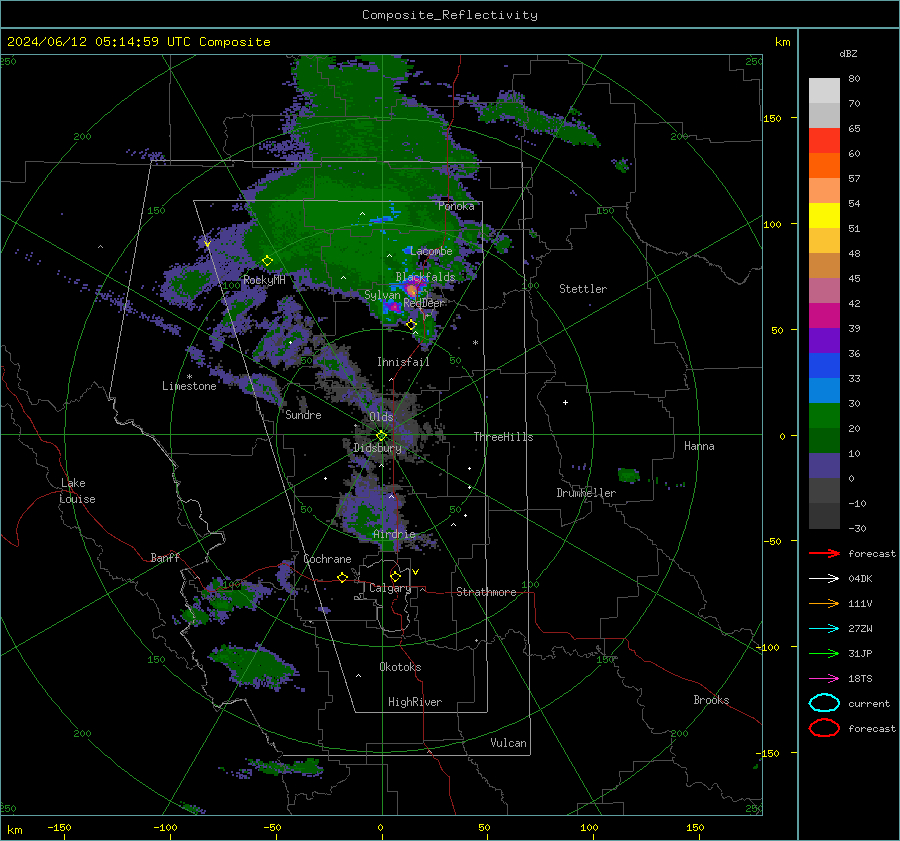Image resolution: width=900 pixels, height=841 pixels.
Task: Click the Hanna city label
Action: point(699,446)
